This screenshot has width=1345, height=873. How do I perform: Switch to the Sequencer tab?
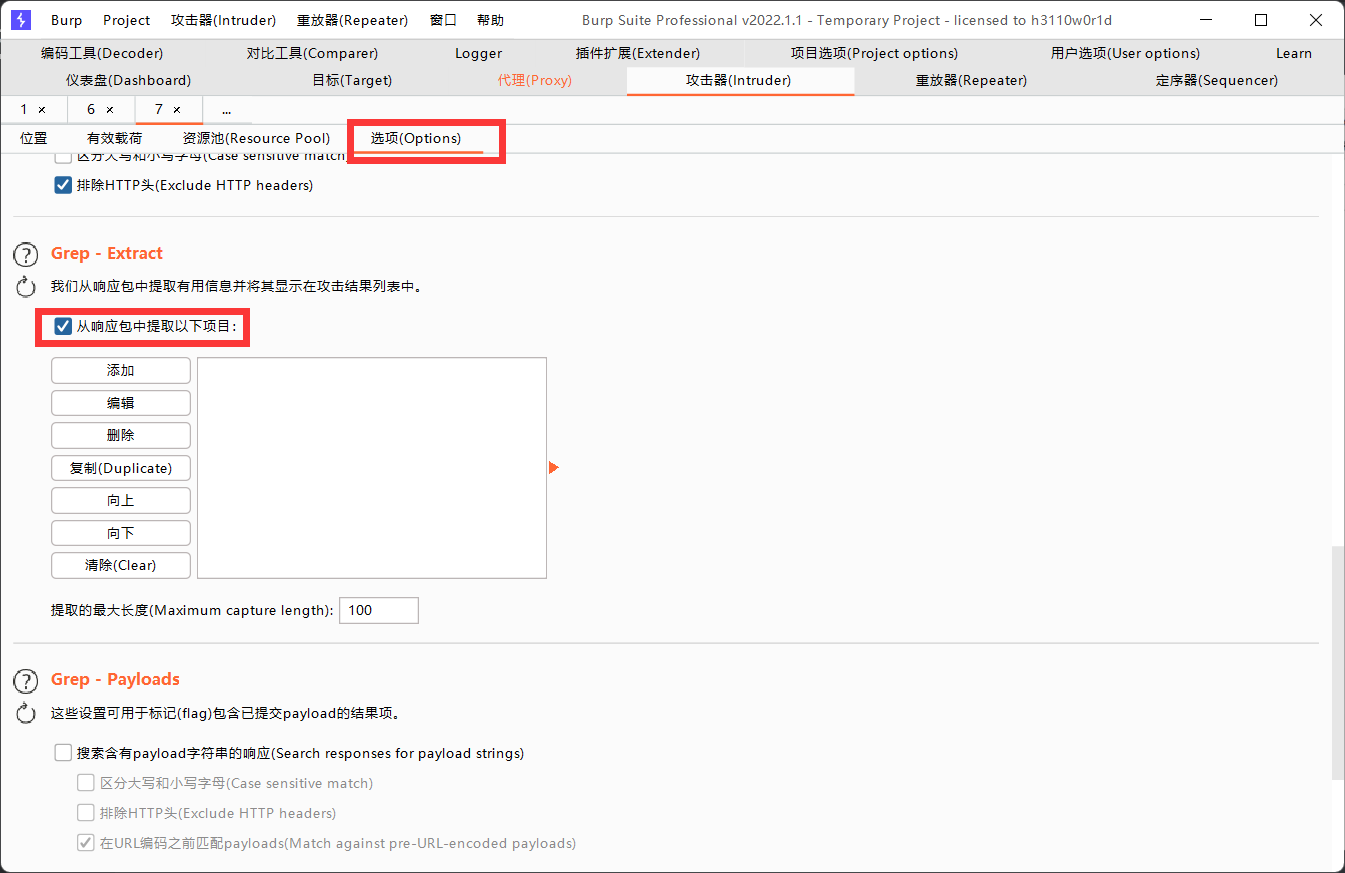click(1217, 81)
